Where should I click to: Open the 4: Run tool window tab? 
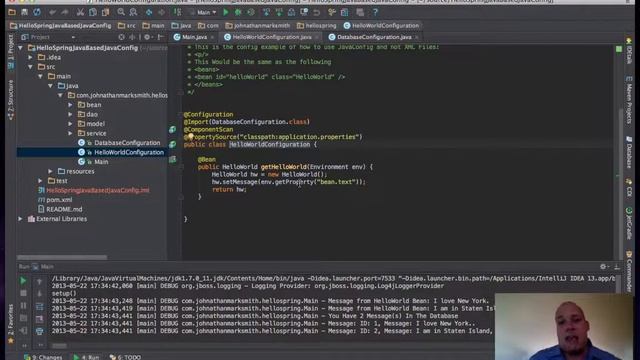(x=86, y=357)
